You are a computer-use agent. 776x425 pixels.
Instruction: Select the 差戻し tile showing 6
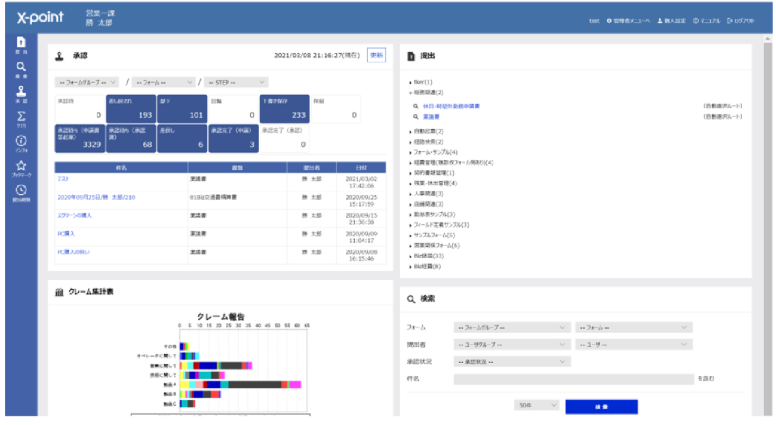click(x=182, y=139)
